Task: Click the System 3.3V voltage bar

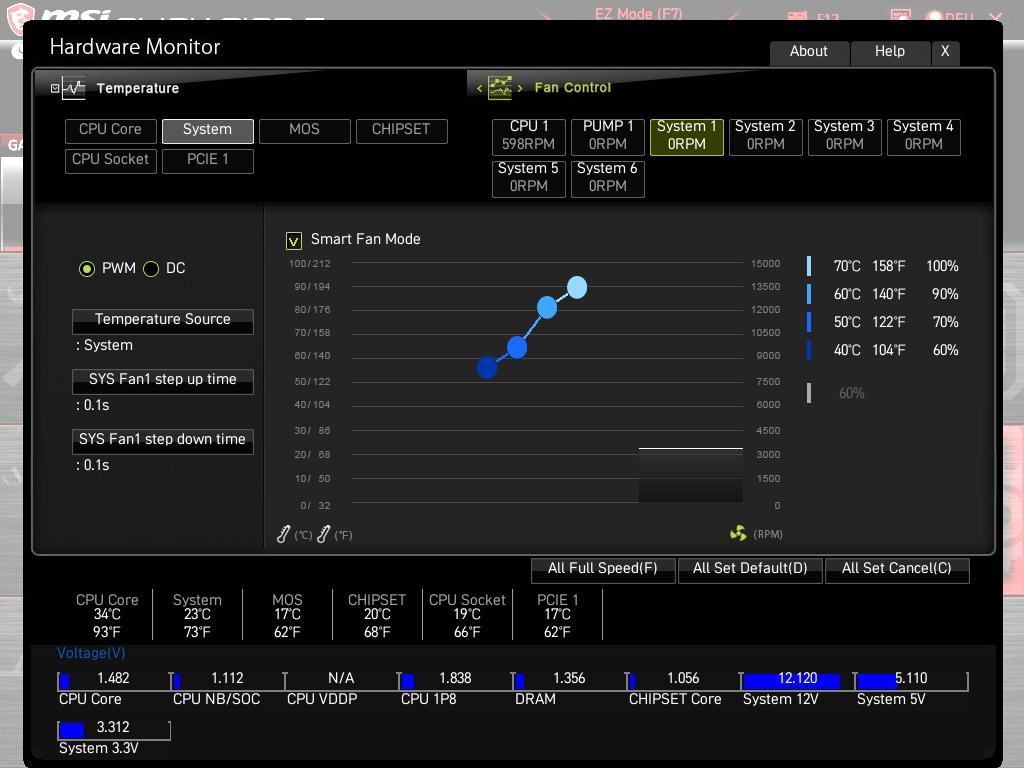Action: [x=114, y=729]
